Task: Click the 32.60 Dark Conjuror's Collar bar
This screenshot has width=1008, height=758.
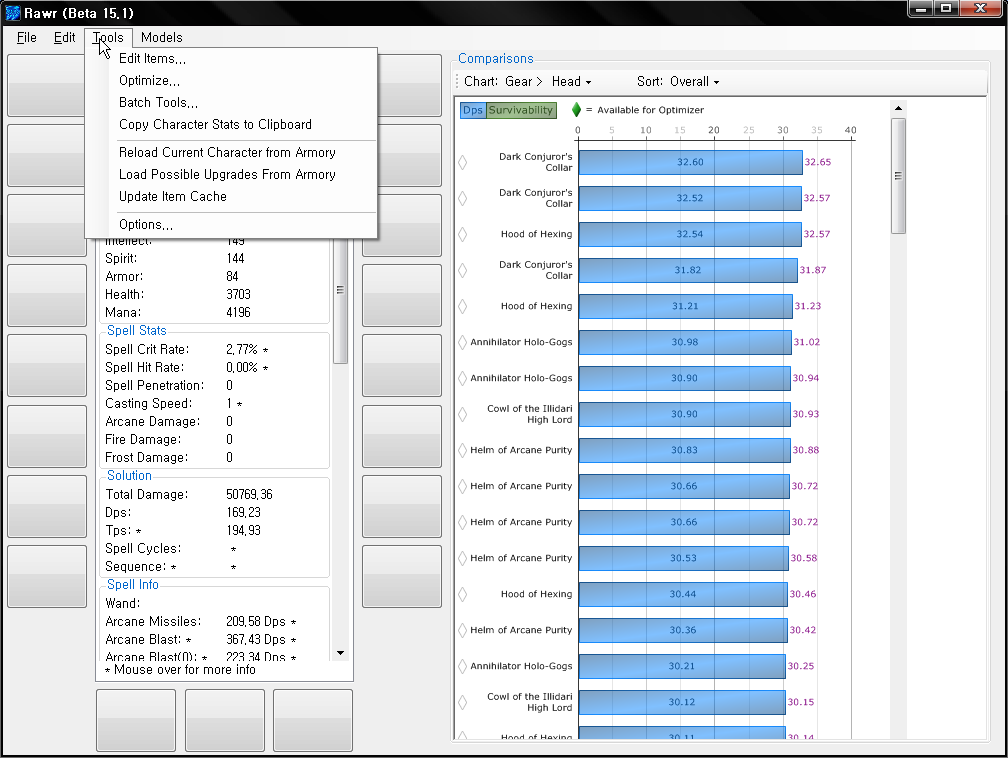Action: [x=690, y=162]
